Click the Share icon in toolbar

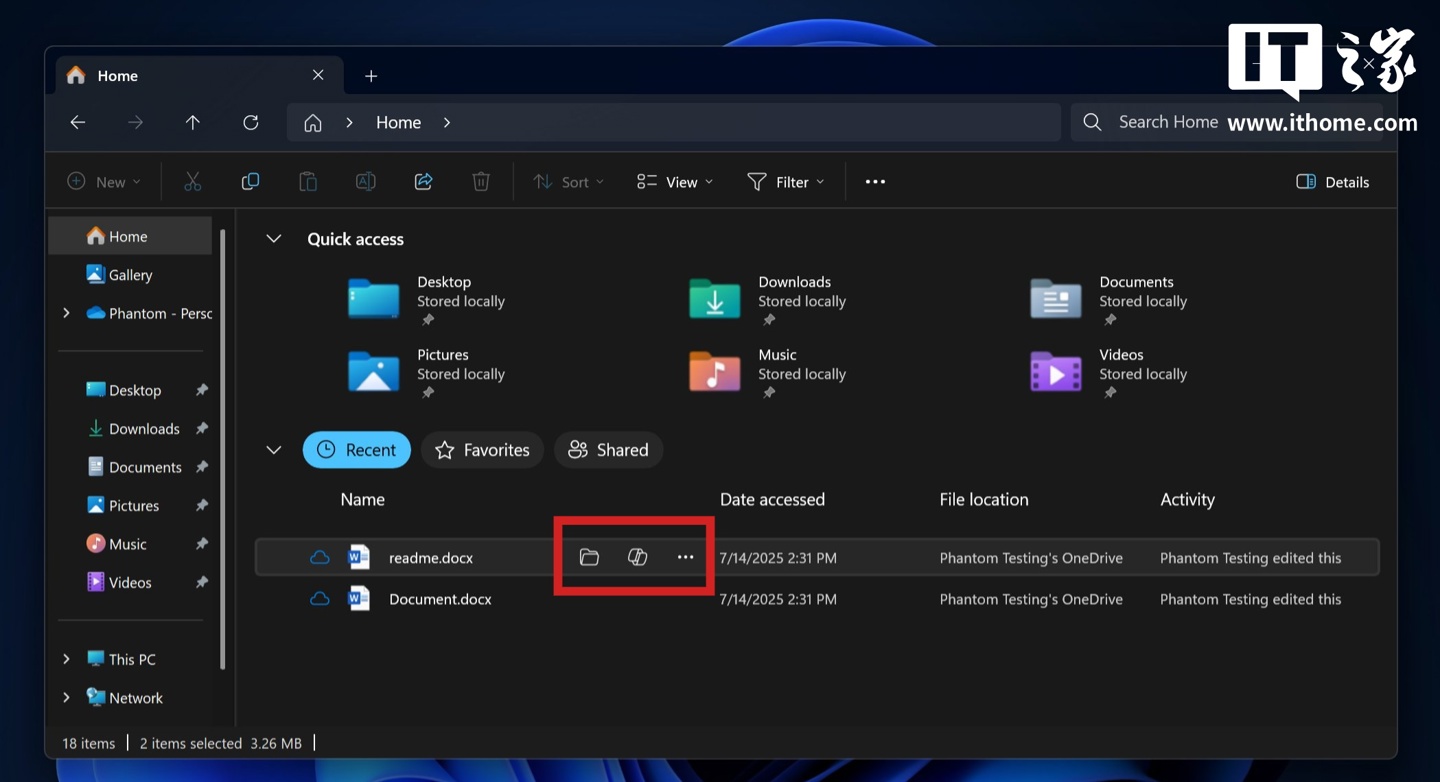[x=423, y=182]
